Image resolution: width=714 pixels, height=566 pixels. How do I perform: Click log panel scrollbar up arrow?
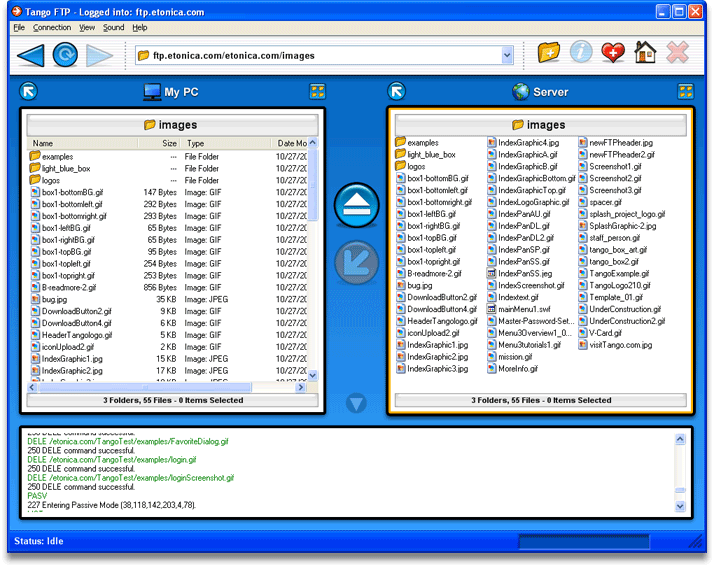click(680, 439)
